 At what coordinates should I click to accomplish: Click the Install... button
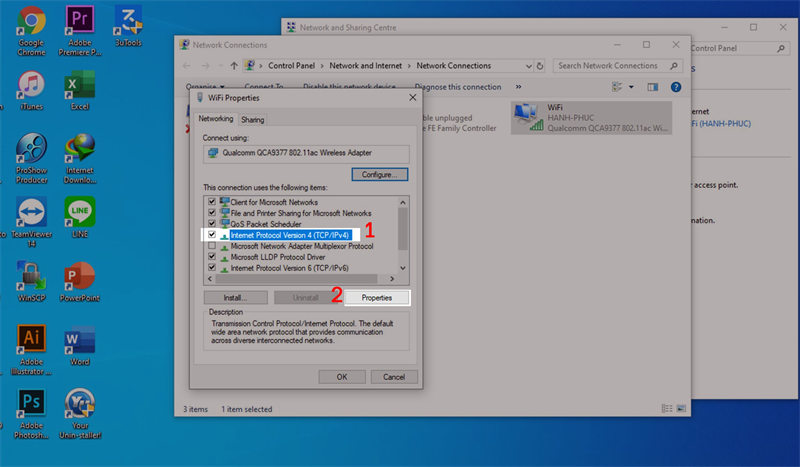[x=235, y=298]
